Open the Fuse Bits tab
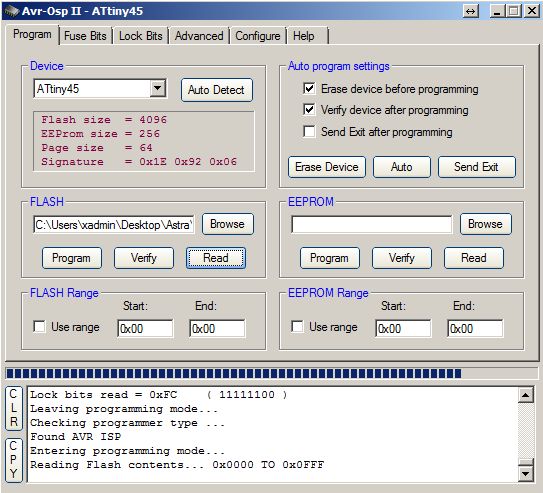Screen dimensions: 543x493 pyautogui.click(x=85, y=36)
